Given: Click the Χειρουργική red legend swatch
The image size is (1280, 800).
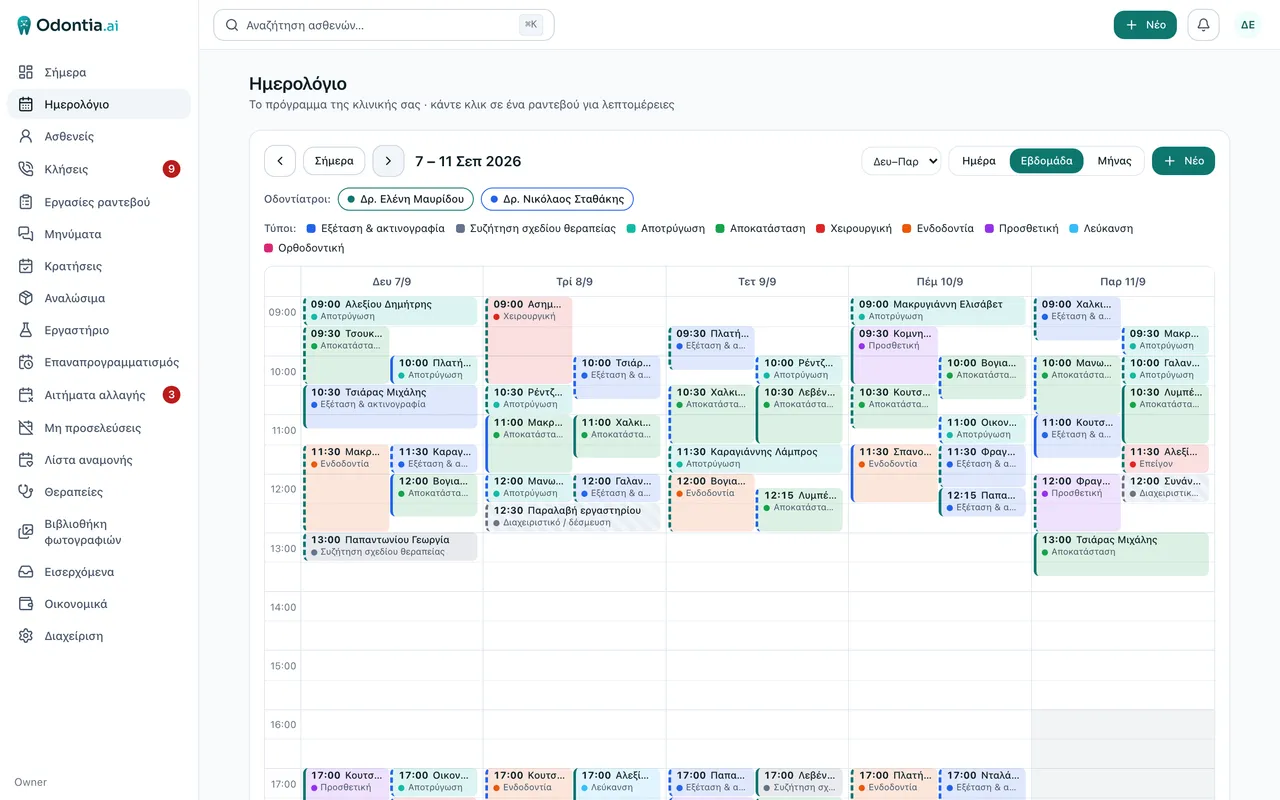Looking at the screenshot, I should 821,229.
